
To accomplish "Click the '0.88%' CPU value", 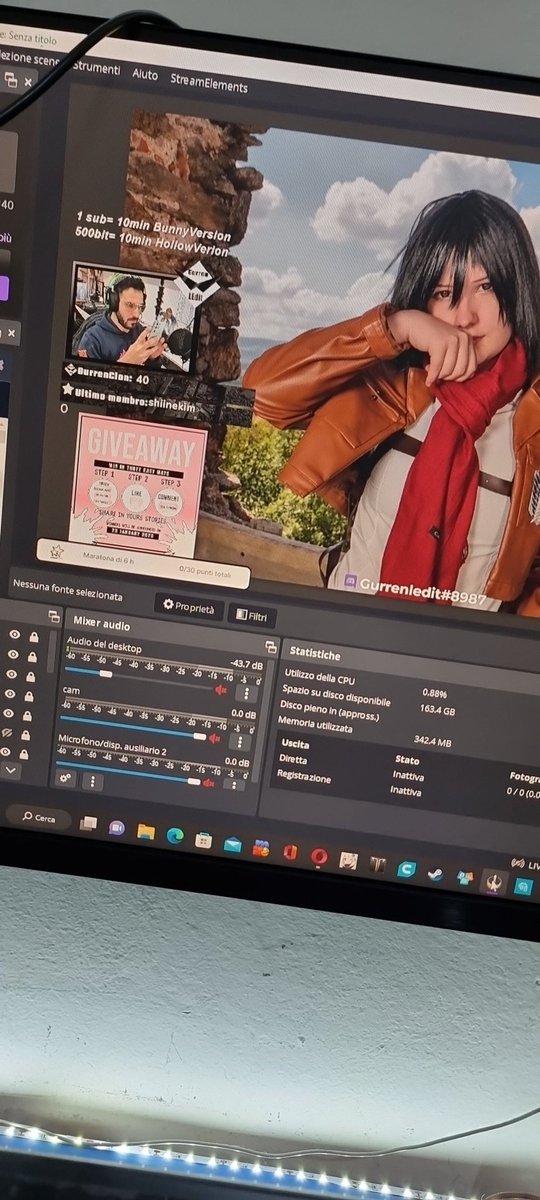I will point(434,693).
